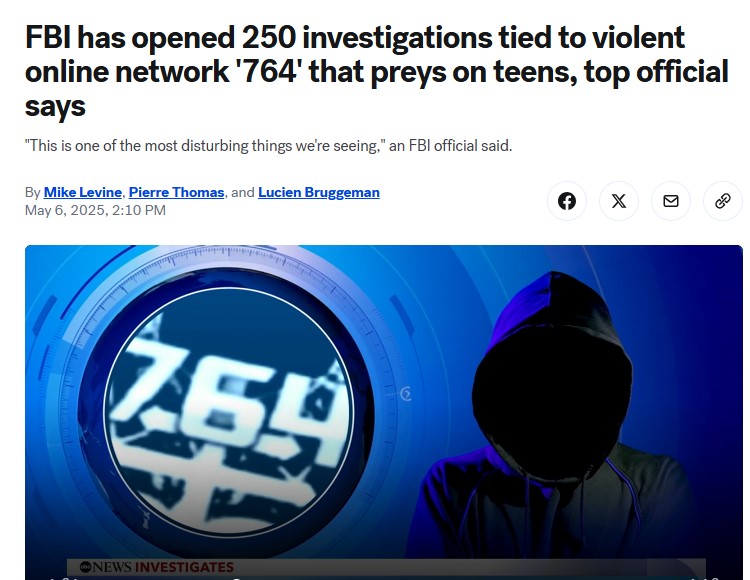Click the ABC News logo in the banner
Image resolution: width=750 pixels, height=580 pixels.
105,567
